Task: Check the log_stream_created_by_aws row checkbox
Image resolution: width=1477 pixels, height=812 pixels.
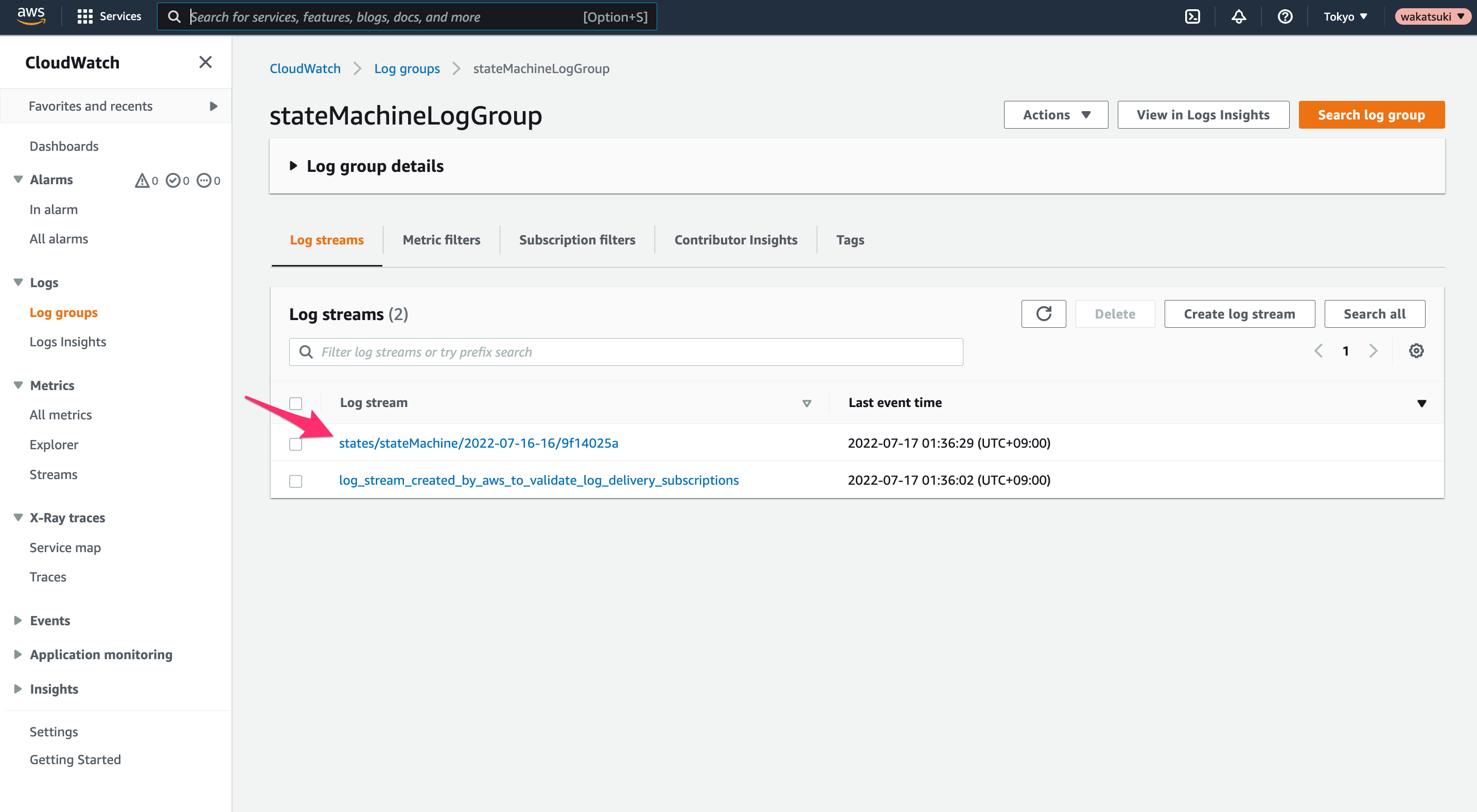Action: coord(296,481)
